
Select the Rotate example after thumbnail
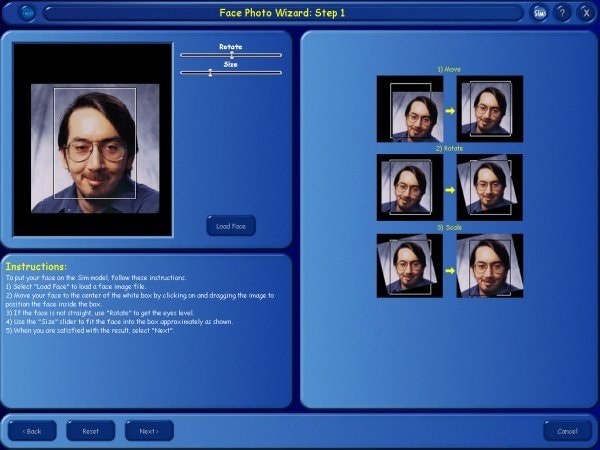click(489, 187)
